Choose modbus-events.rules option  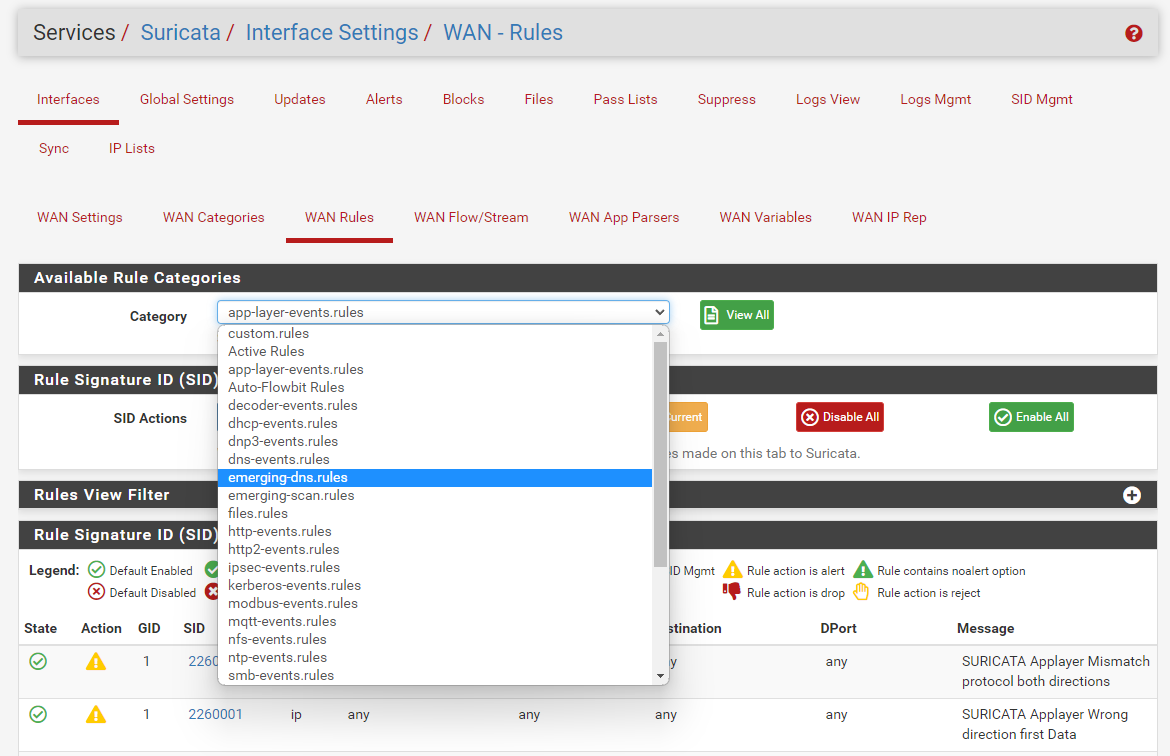(435, 603)
